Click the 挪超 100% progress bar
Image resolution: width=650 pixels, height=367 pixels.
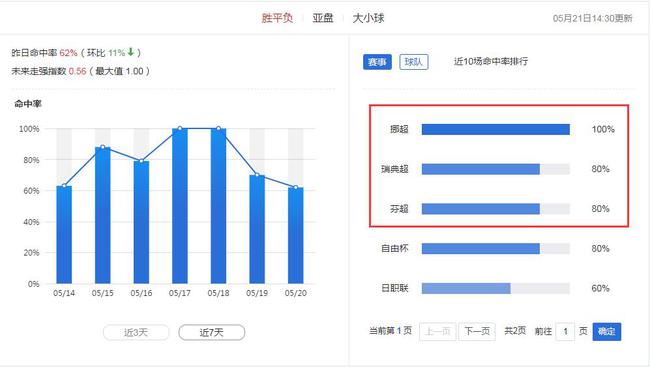tap(496, 129)
